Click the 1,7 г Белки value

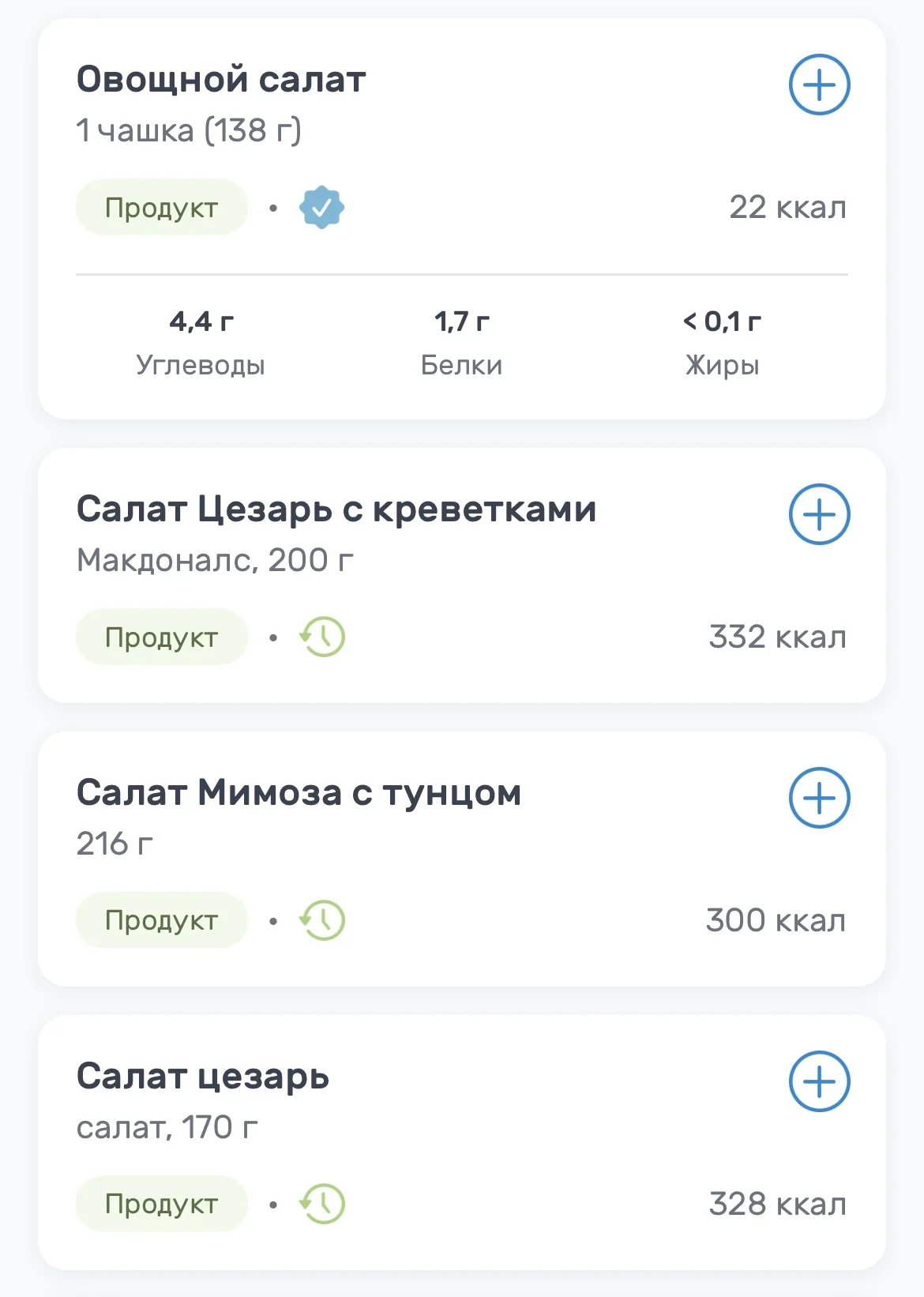(x=462, y=322)
